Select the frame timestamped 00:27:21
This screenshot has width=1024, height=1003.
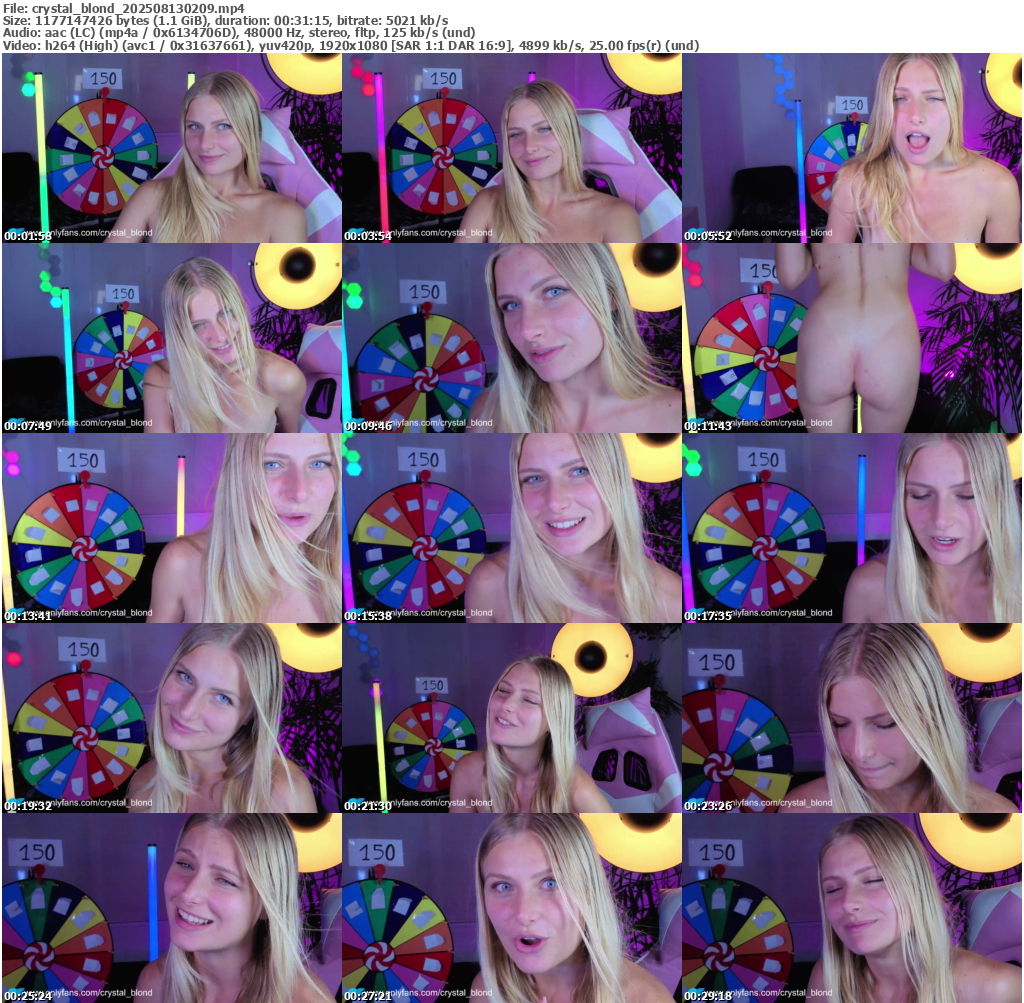pos(512,908)
